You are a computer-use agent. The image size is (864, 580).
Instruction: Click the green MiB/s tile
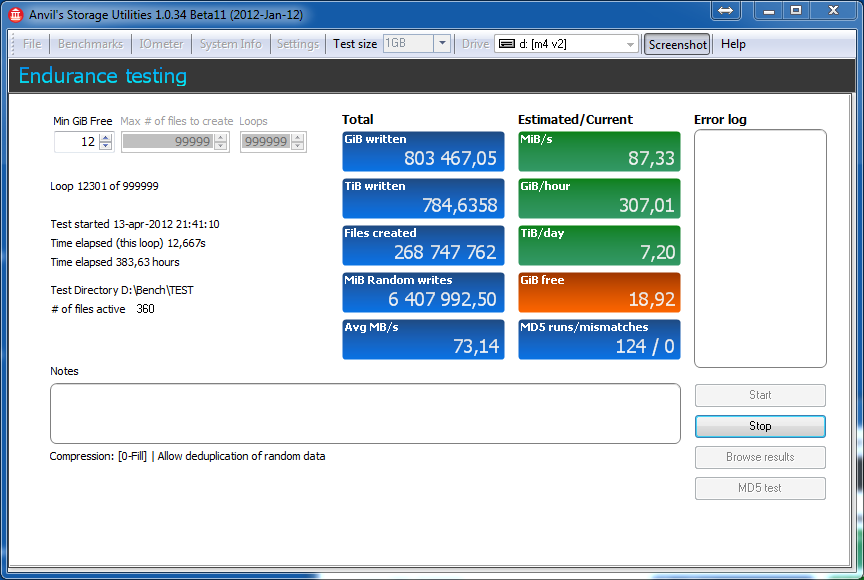pos(599,151)
